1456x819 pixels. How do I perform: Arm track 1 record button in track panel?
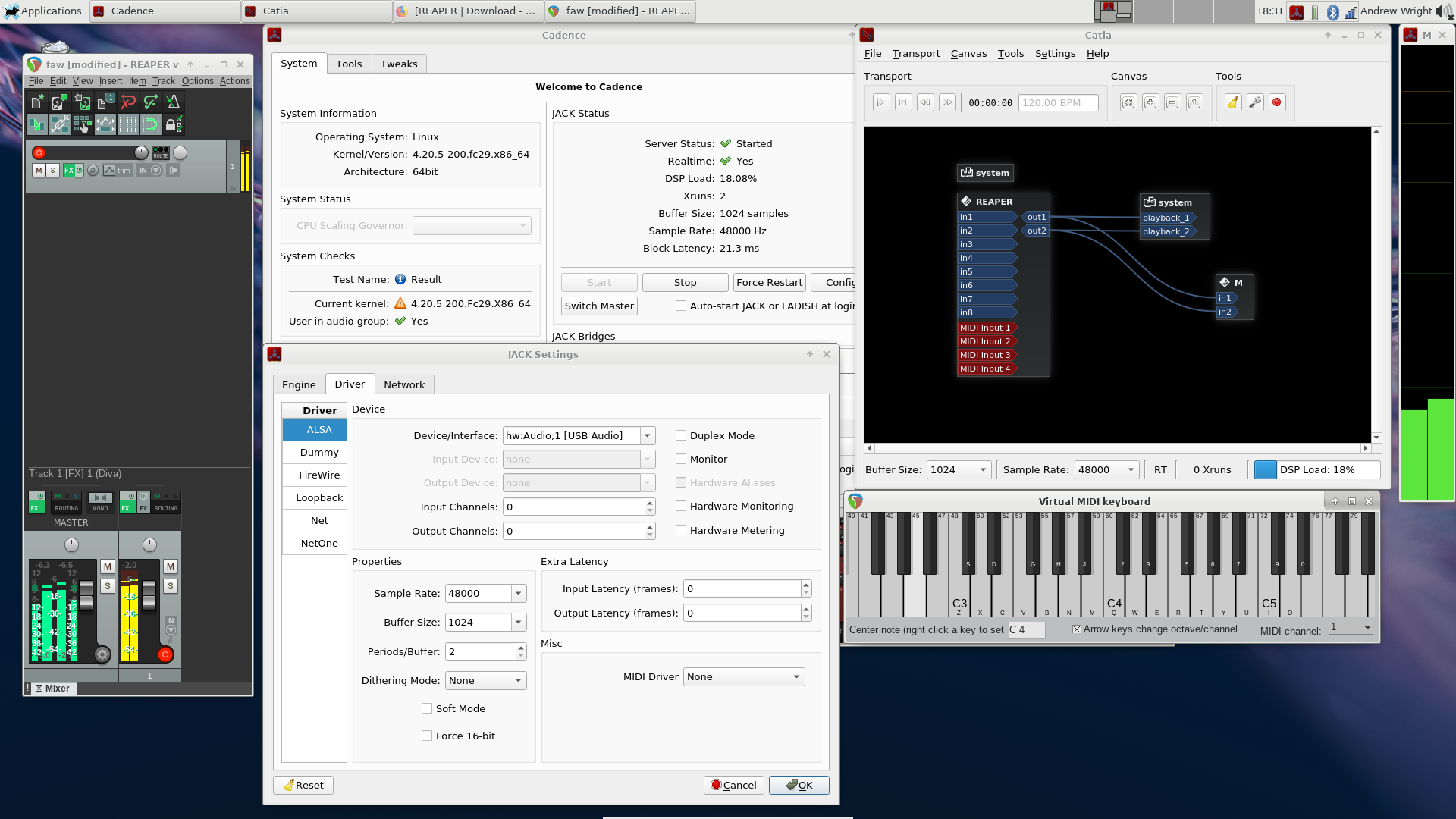tap(39, 152)
